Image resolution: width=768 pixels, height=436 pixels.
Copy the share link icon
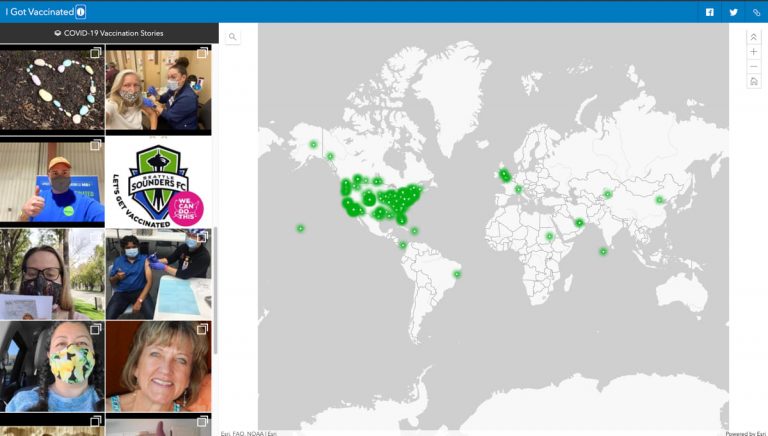pos(756,12)
